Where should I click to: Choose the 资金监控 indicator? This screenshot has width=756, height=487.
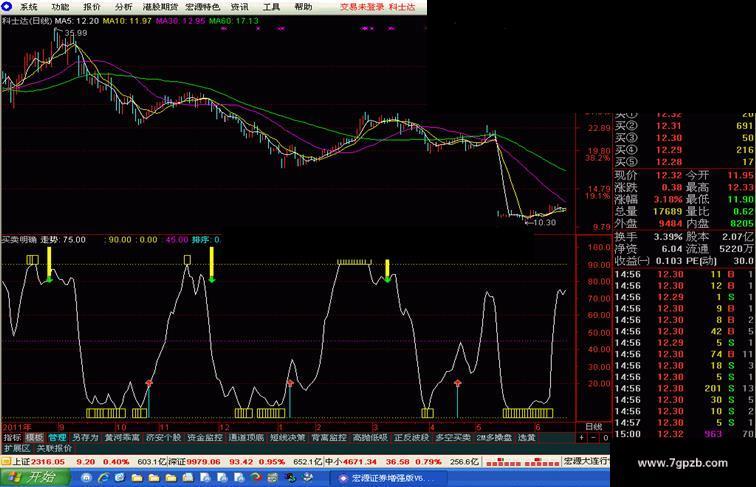[205, 437]
